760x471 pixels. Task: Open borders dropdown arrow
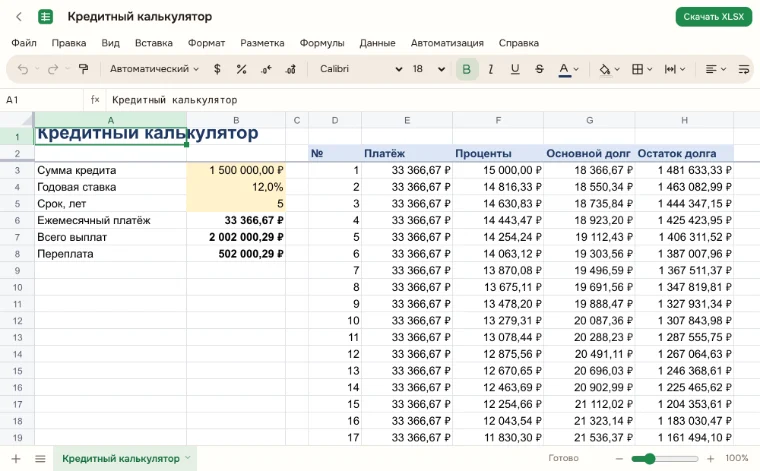650,69
